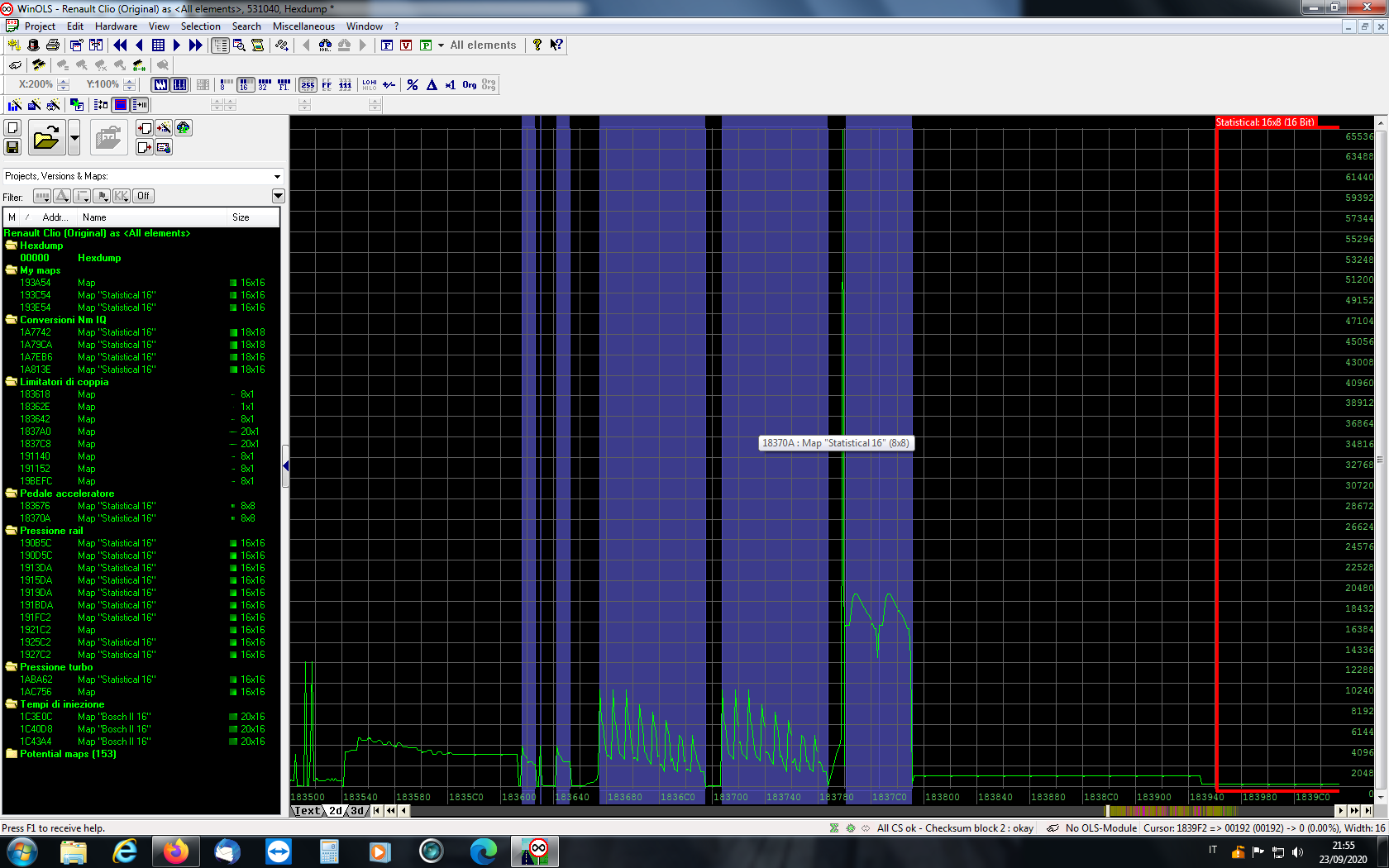
Task: Click the print icon in the toolbar
Action: [53, 45]
